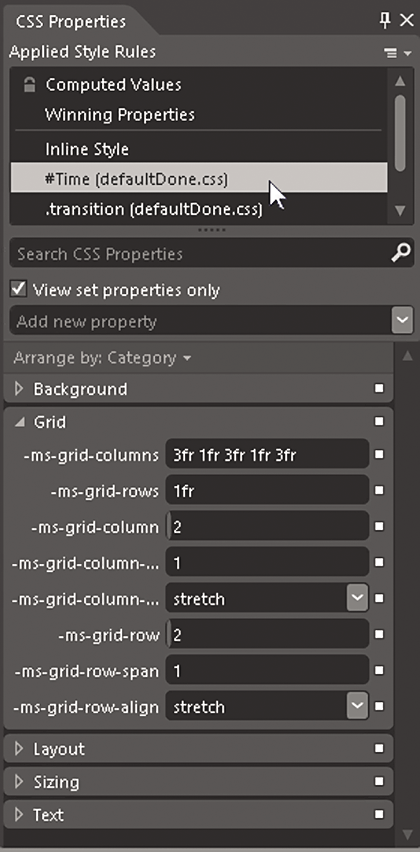Pin the CSS Properties panel

pos(385,21)
